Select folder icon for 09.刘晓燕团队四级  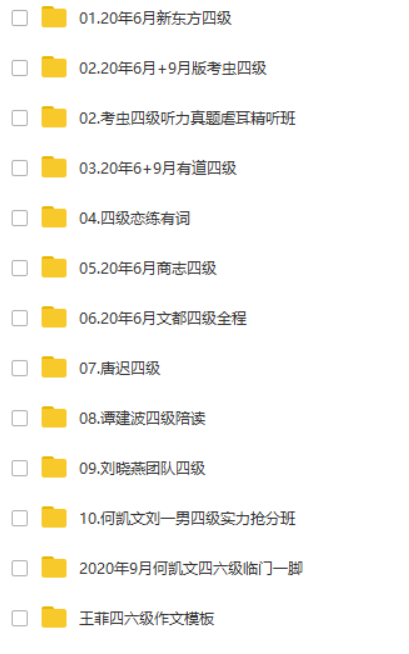point(54,468)
